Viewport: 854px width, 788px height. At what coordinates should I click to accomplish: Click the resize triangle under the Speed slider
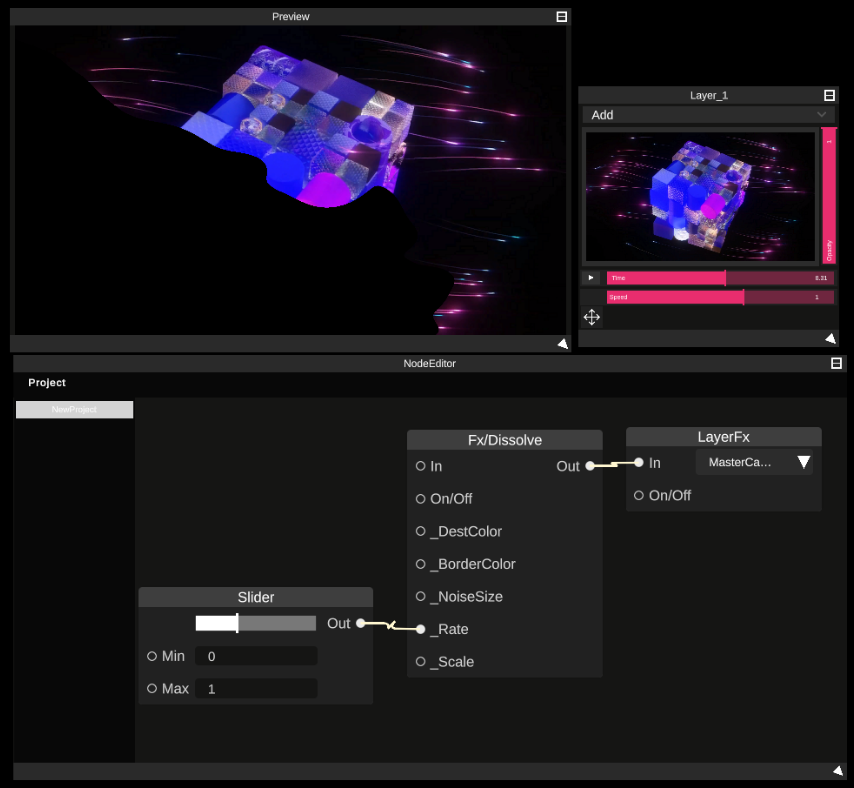pyautogui.click(x=831, y=338)
